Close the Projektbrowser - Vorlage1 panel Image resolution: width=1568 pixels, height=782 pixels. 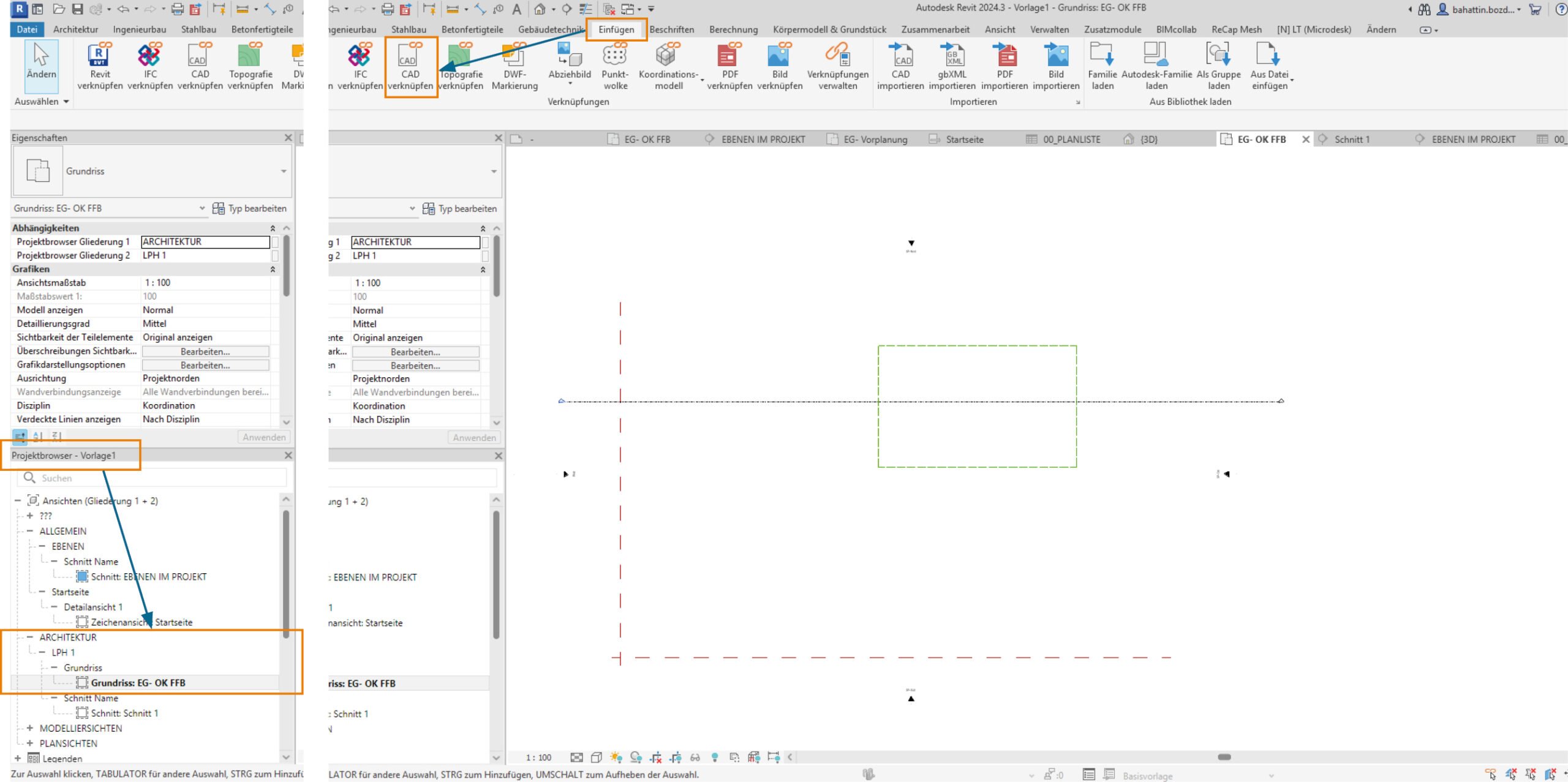point(288,456)
